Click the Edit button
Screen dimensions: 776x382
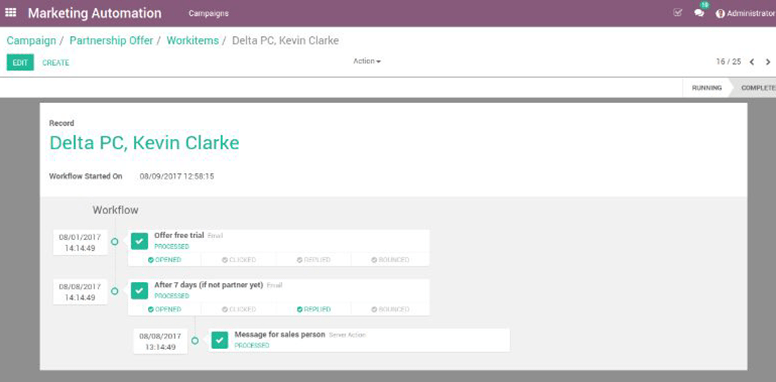pyautogui.click(x=20, y=62)
